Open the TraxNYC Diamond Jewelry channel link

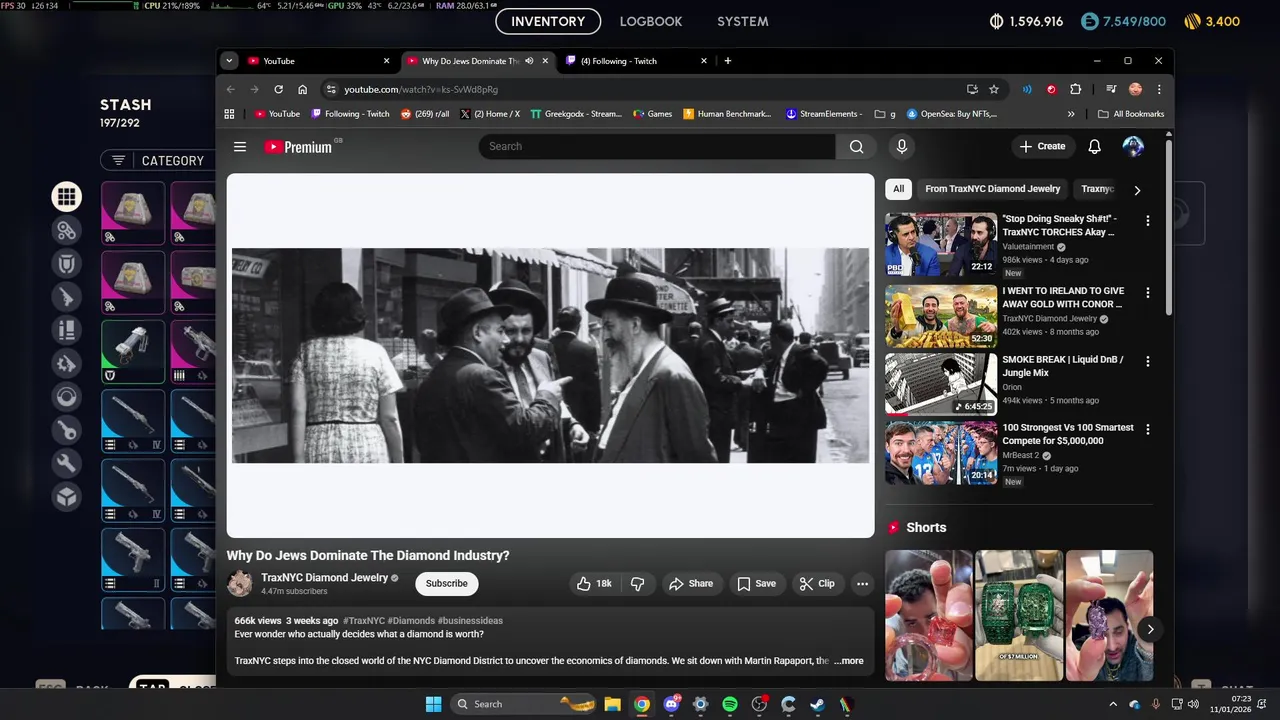pos(324,577)
